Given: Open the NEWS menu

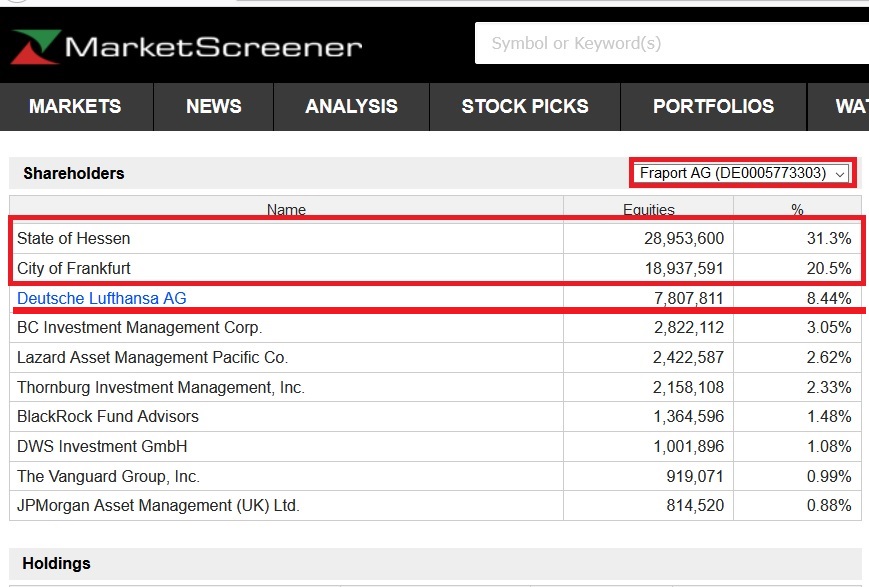Looking at the screenshot, I should point(214,106).
